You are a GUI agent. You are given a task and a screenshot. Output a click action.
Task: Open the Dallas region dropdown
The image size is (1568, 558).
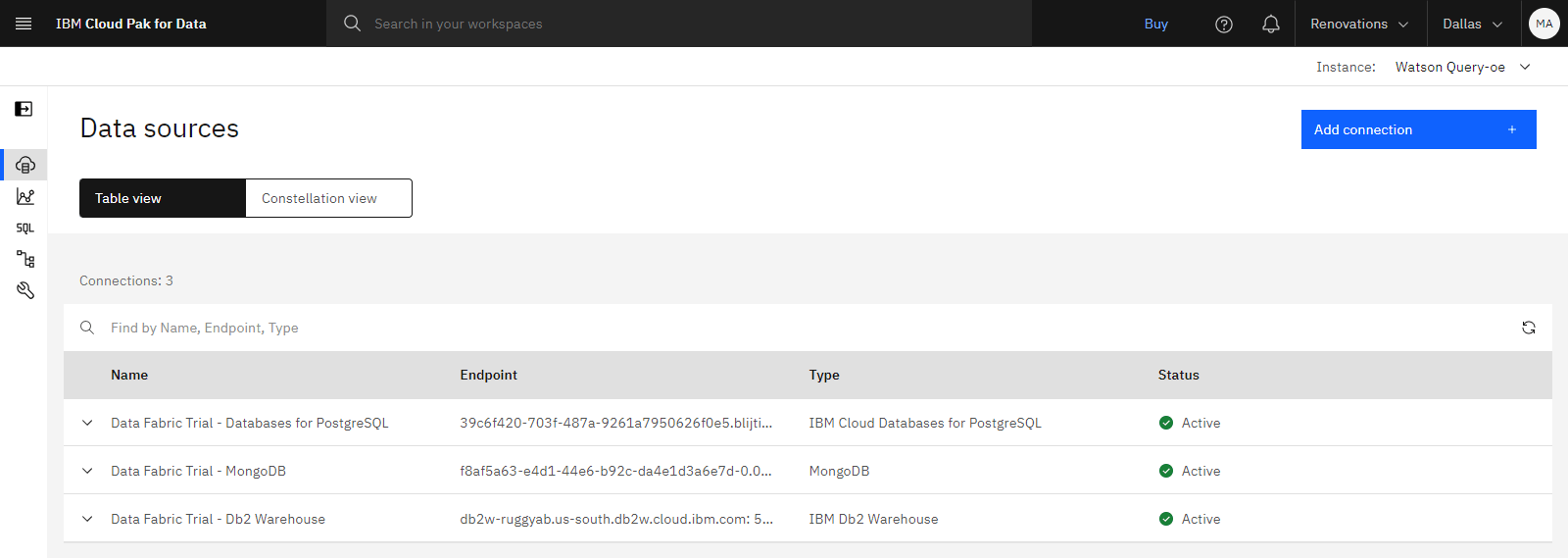click(1473, 24)
